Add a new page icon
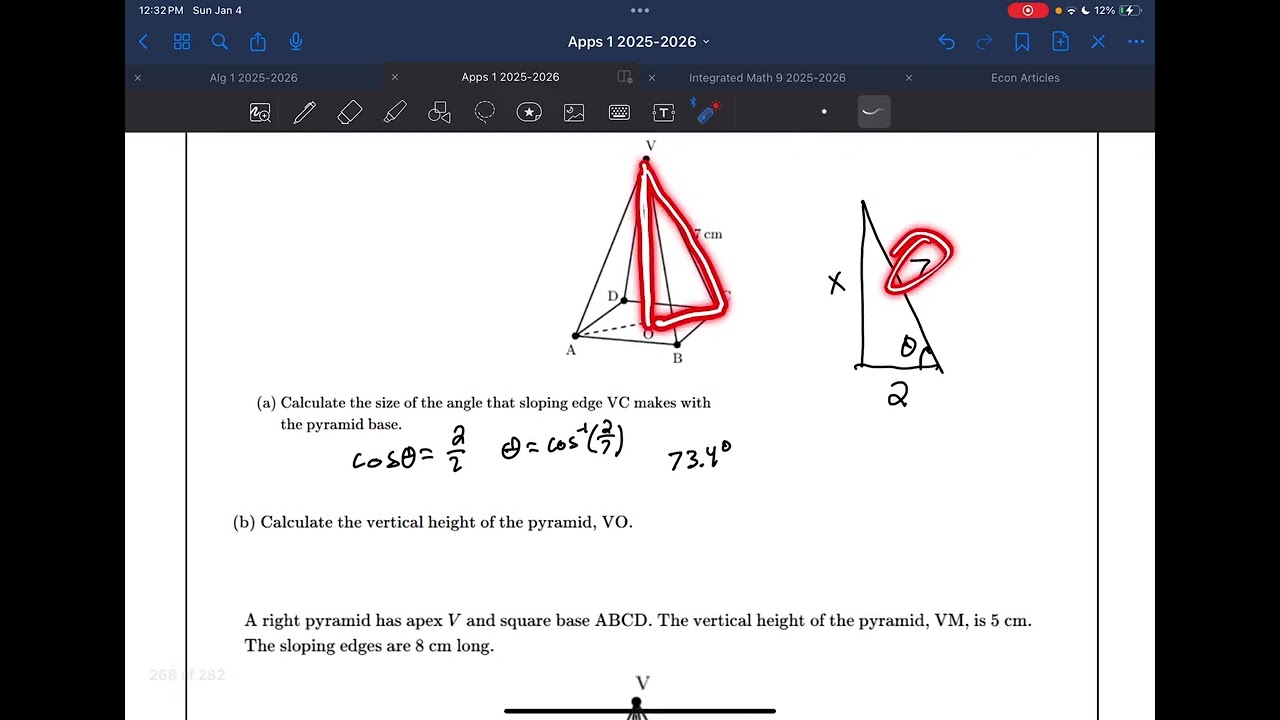Viewport: 1280px width, 720px height. click(1060, 42)
